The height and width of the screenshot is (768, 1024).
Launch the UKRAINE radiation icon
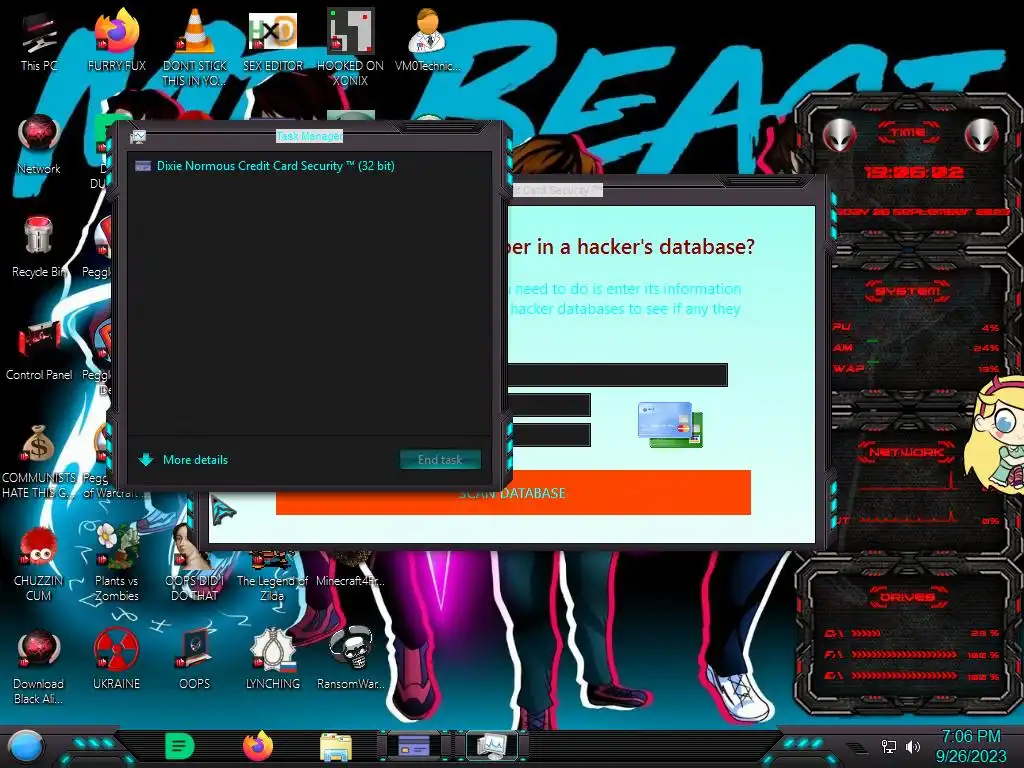click(116, 660)
